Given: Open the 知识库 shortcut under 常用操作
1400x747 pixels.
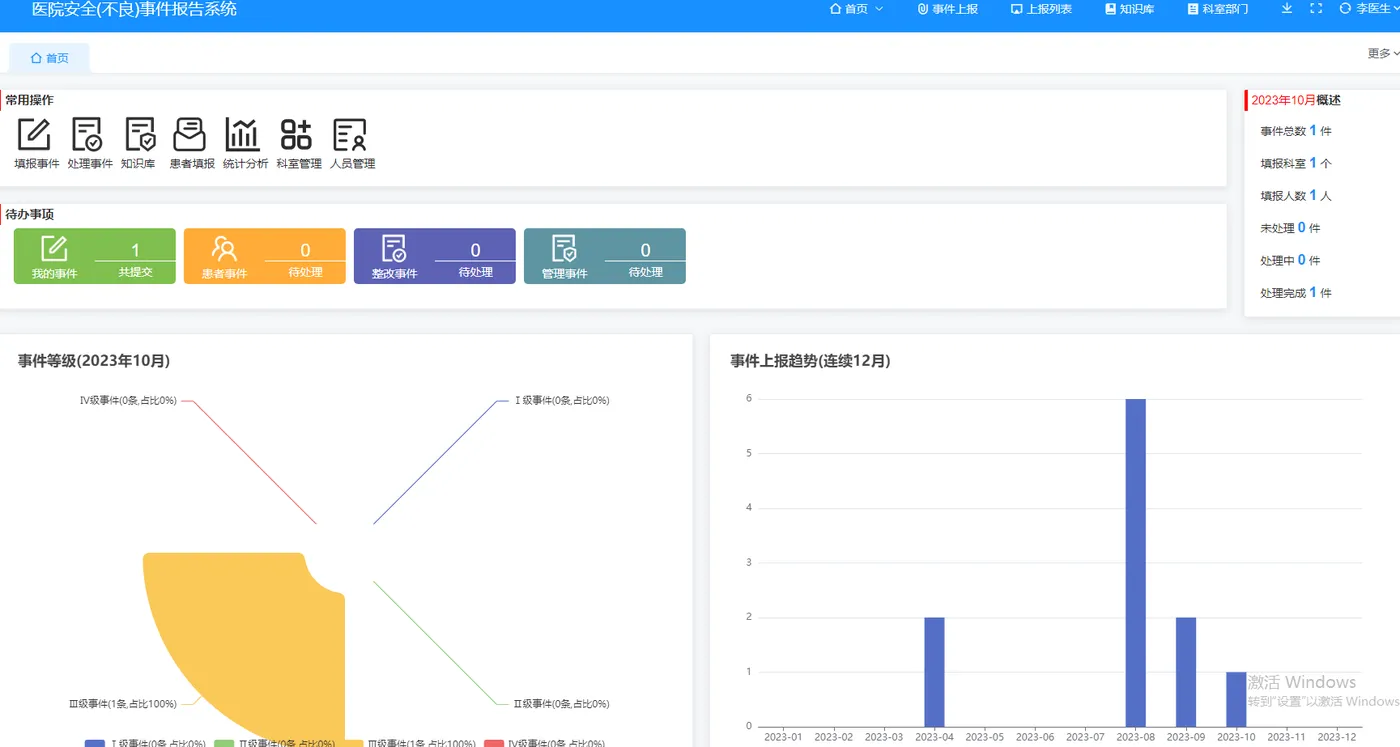Looking at the screenshot, I should tap(139, 144).
